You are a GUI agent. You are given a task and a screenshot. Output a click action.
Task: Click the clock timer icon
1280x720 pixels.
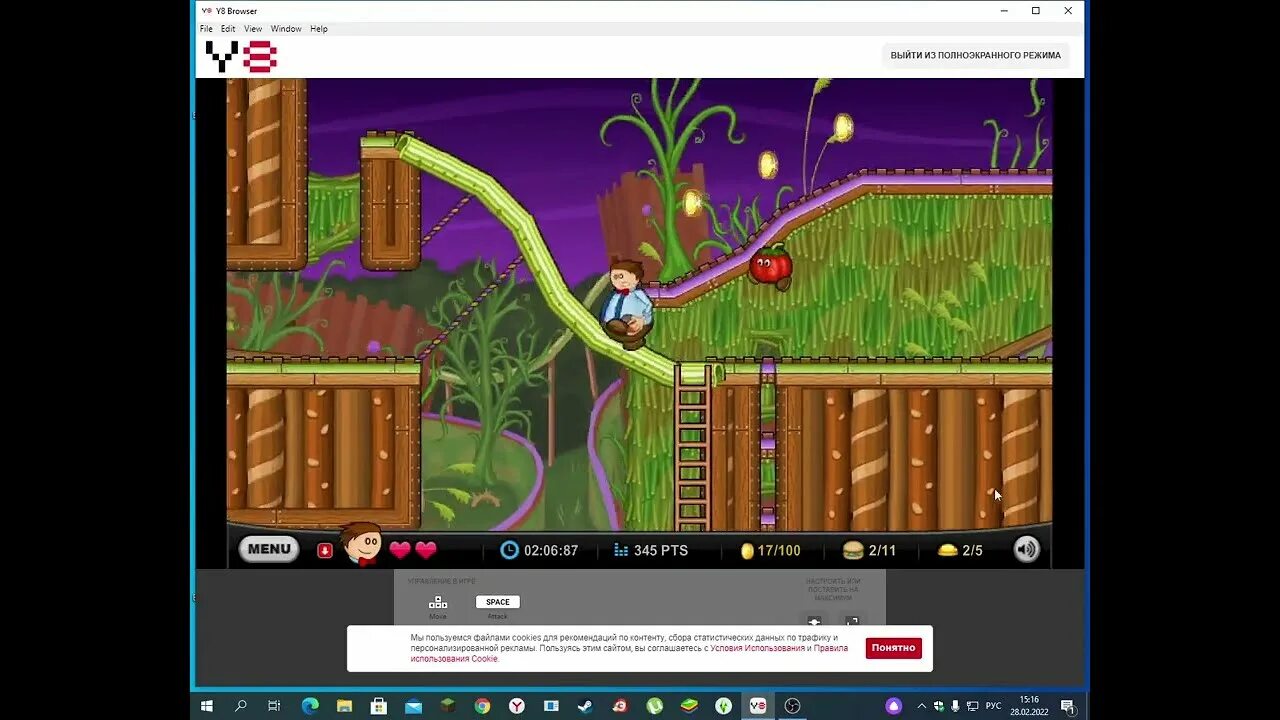point(509,550)
